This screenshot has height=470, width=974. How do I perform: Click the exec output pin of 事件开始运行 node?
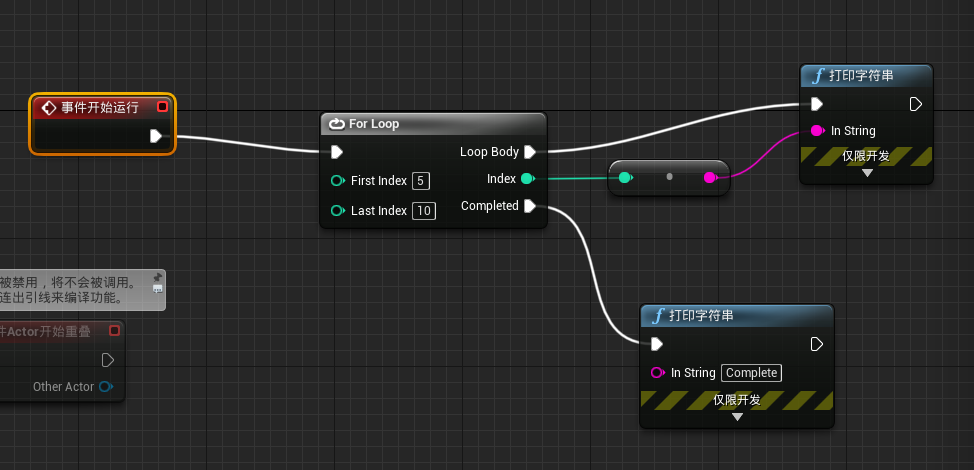pos(156,136)
